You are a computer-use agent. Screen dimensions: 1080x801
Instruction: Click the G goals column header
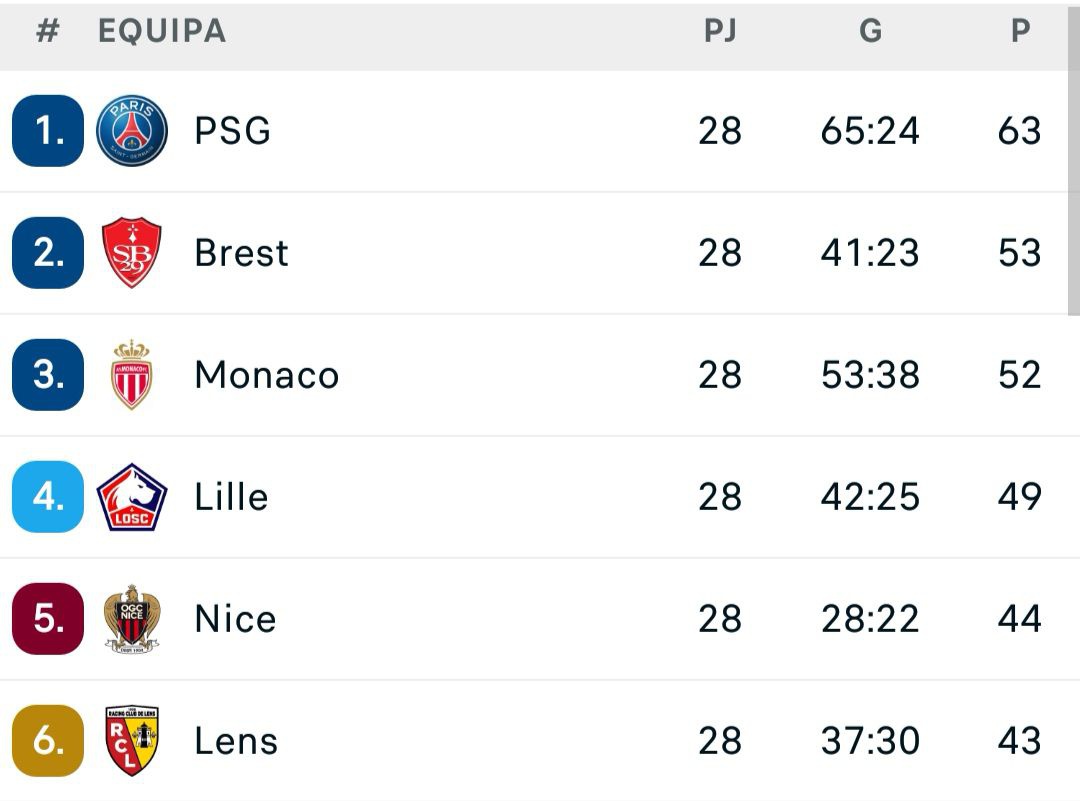coord(871,31)
